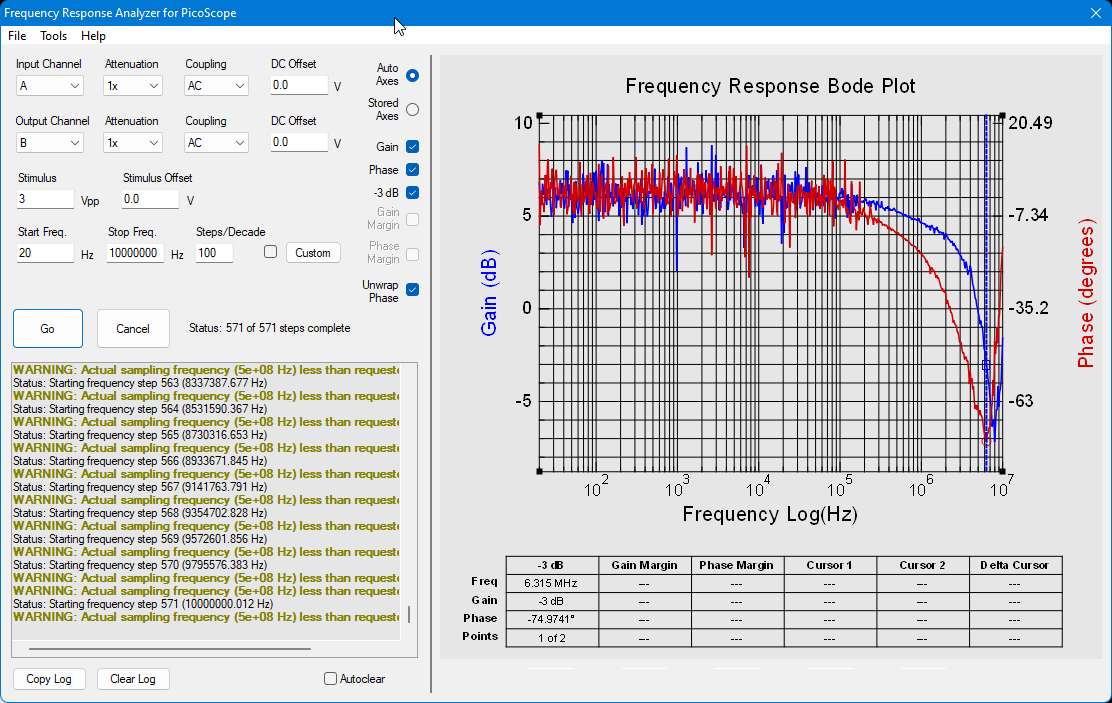This screenshot has height=703, width=1112.
Task: Disable the Unwrap Phase checkbox
Action: pyautogui.click(x=413, y=289)
